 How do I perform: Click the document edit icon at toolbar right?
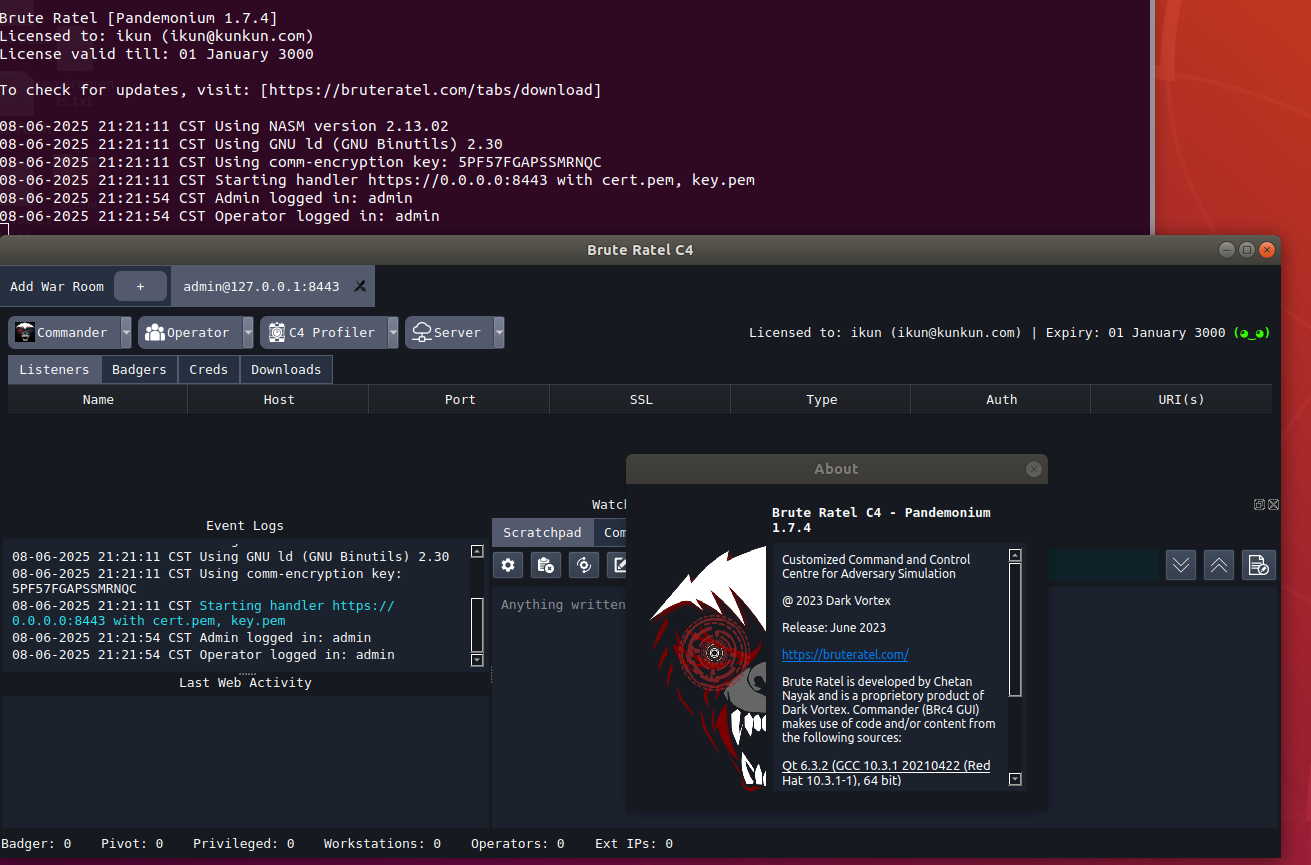click(1259, 565)
